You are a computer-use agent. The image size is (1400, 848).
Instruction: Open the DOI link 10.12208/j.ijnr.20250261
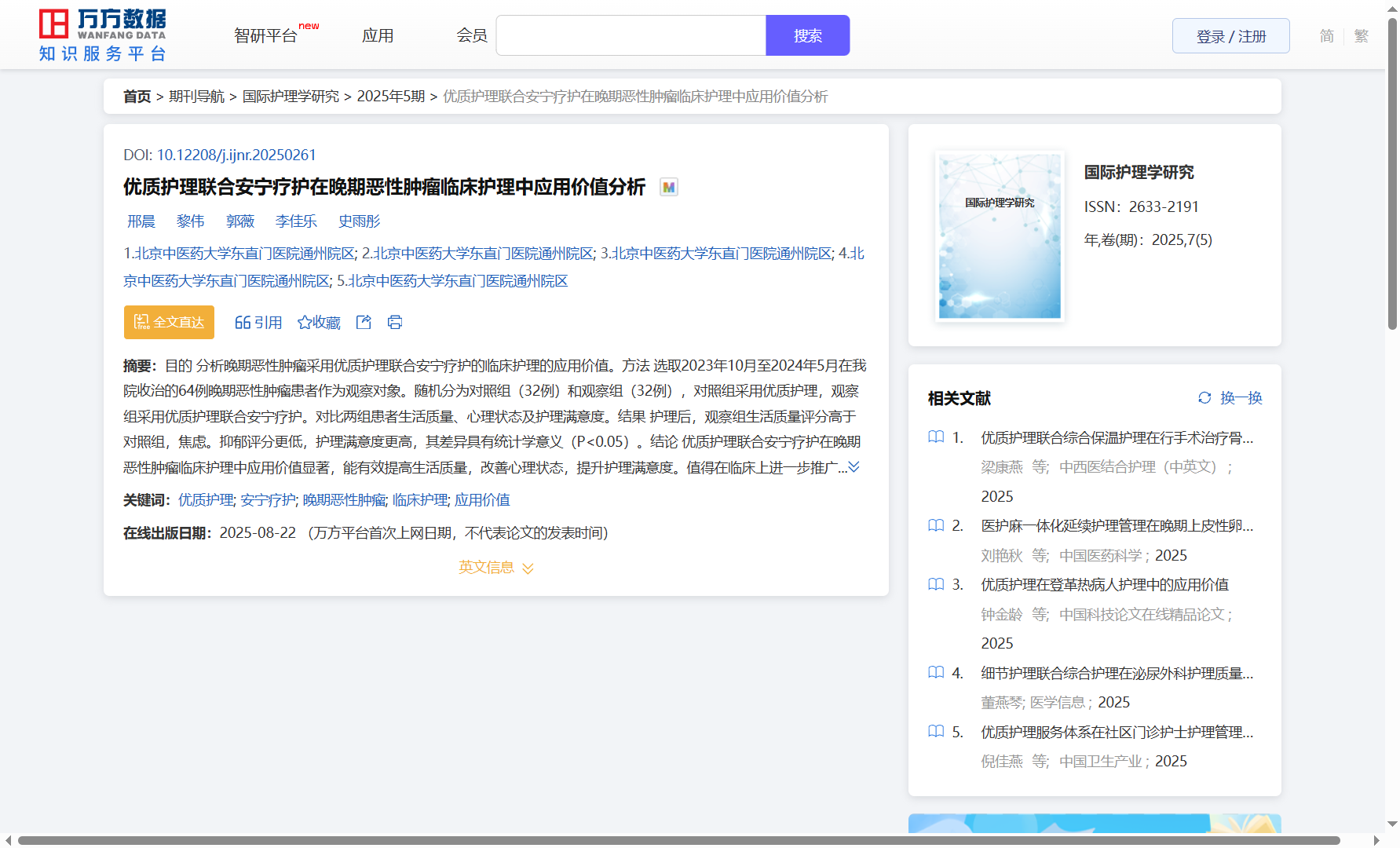tap(236, 155)
